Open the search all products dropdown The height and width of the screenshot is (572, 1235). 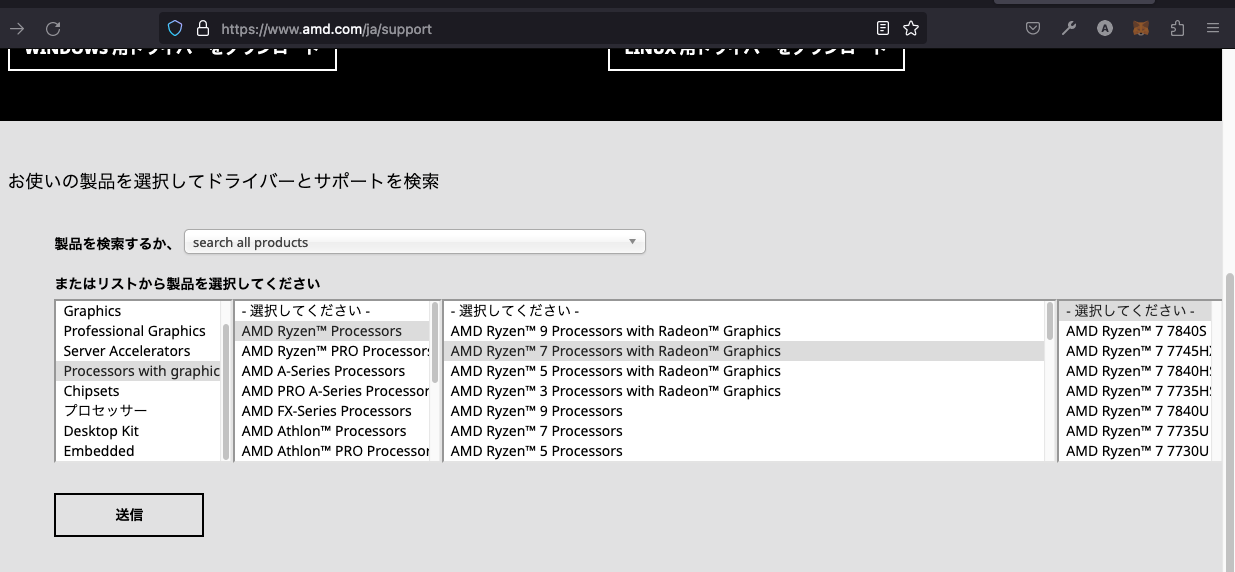click(x=414, y=242)
